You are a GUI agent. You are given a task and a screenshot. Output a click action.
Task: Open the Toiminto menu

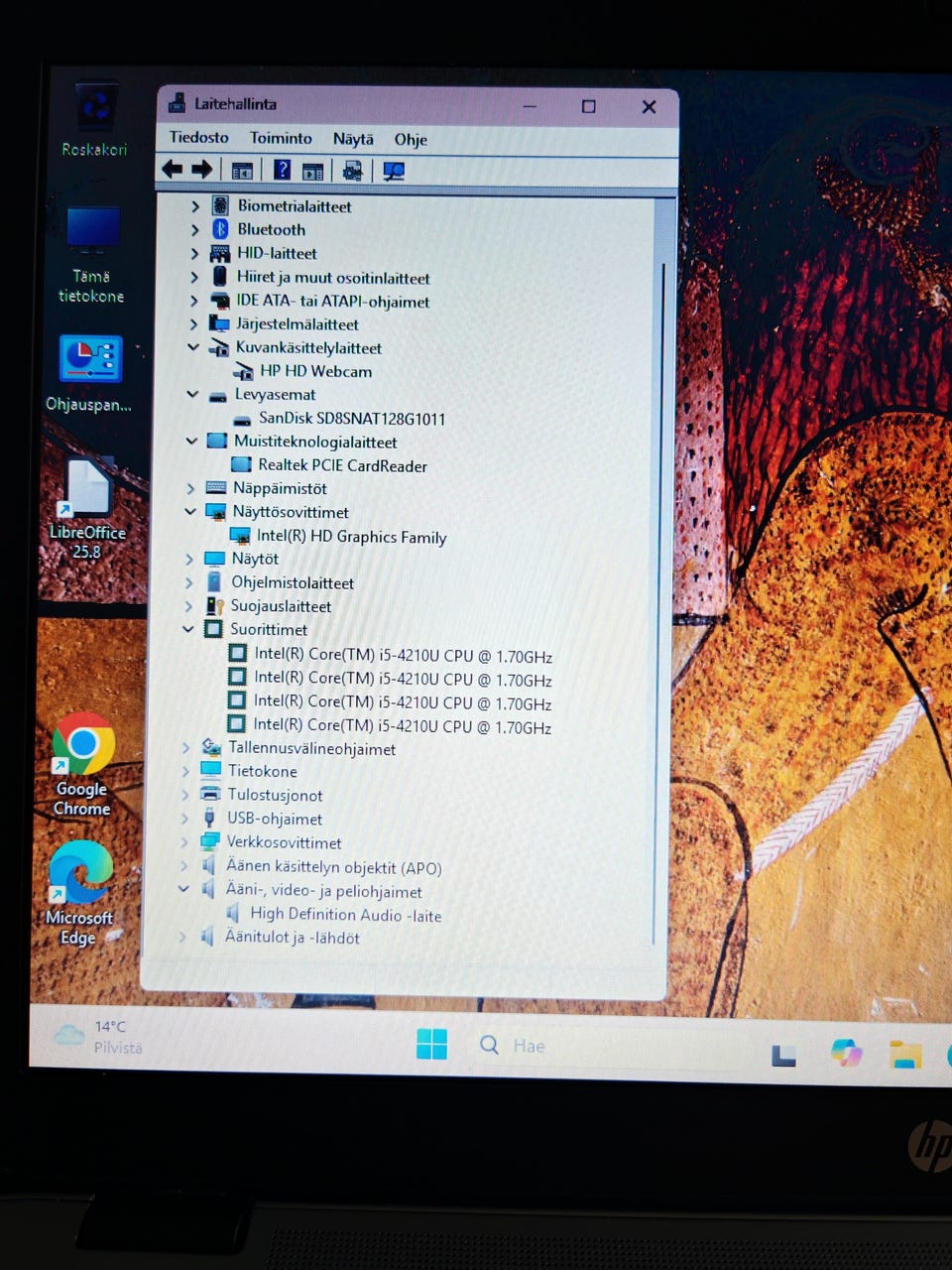pos(281,138)
